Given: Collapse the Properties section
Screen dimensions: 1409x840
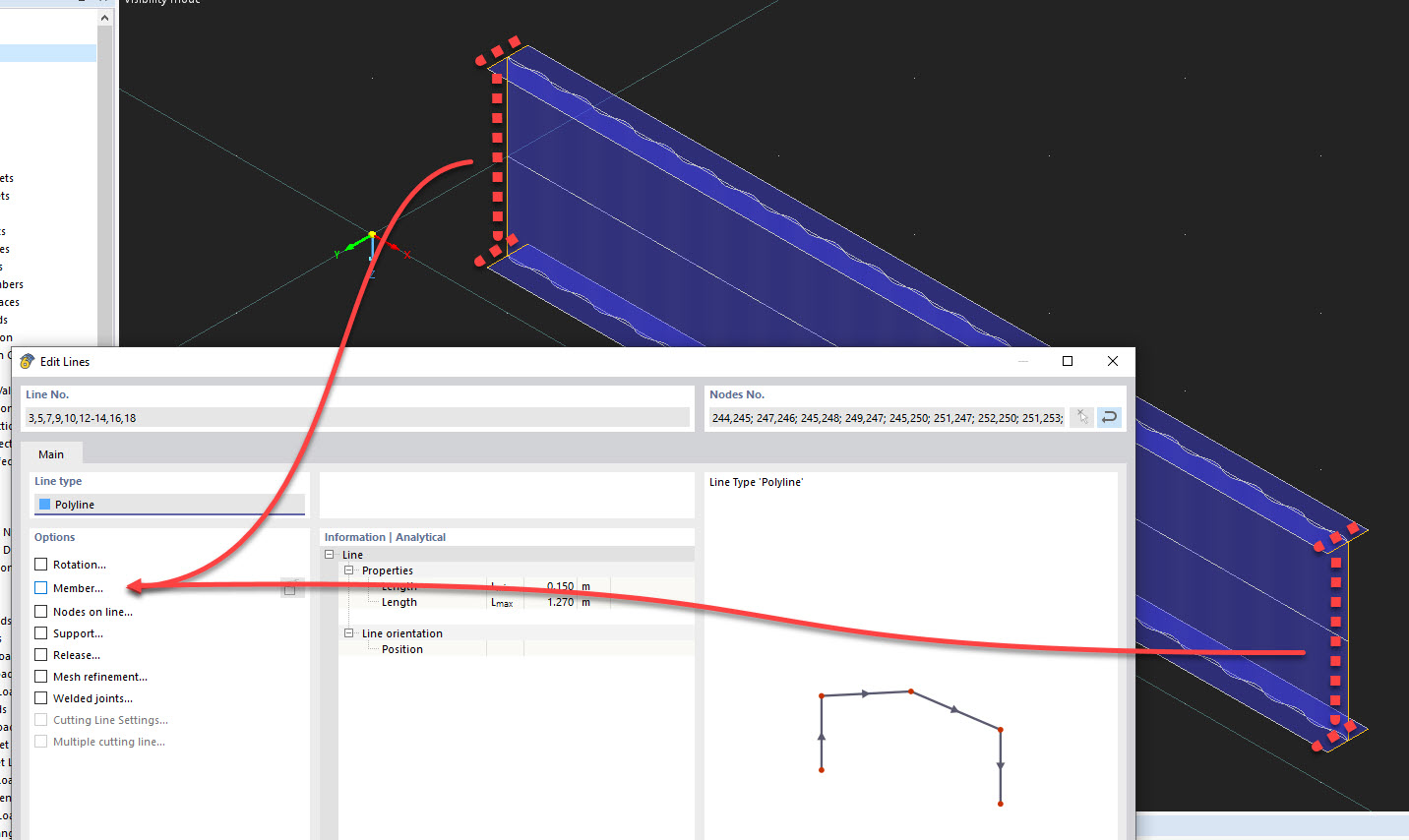Looking at the screenshot, I should coord(347,570).
